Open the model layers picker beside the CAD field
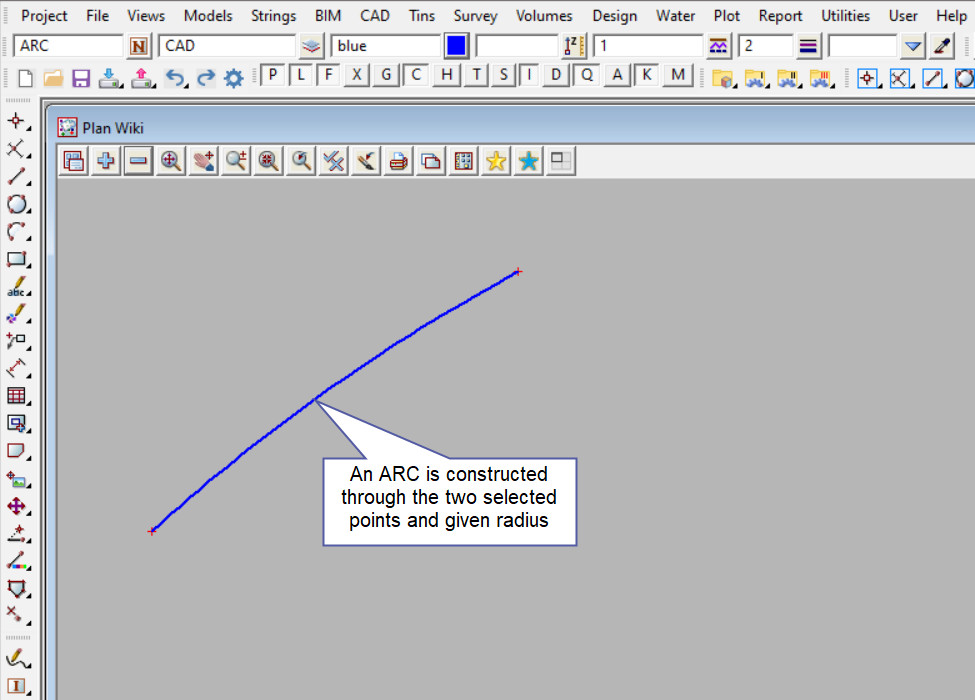This screenshot has height=700, width=975. tap(312, 46)
